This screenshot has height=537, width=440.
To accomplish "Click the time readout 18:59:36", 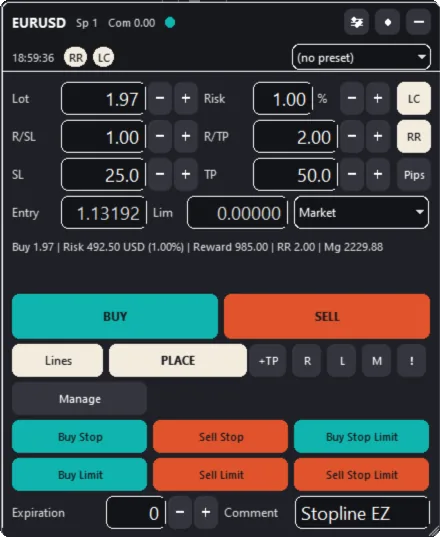I will point(33,58).
